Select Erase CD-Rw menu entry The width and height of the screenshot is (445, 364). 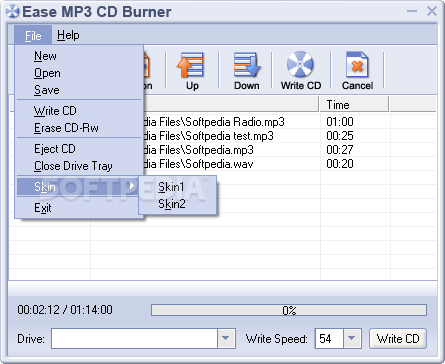click(79, 128)
